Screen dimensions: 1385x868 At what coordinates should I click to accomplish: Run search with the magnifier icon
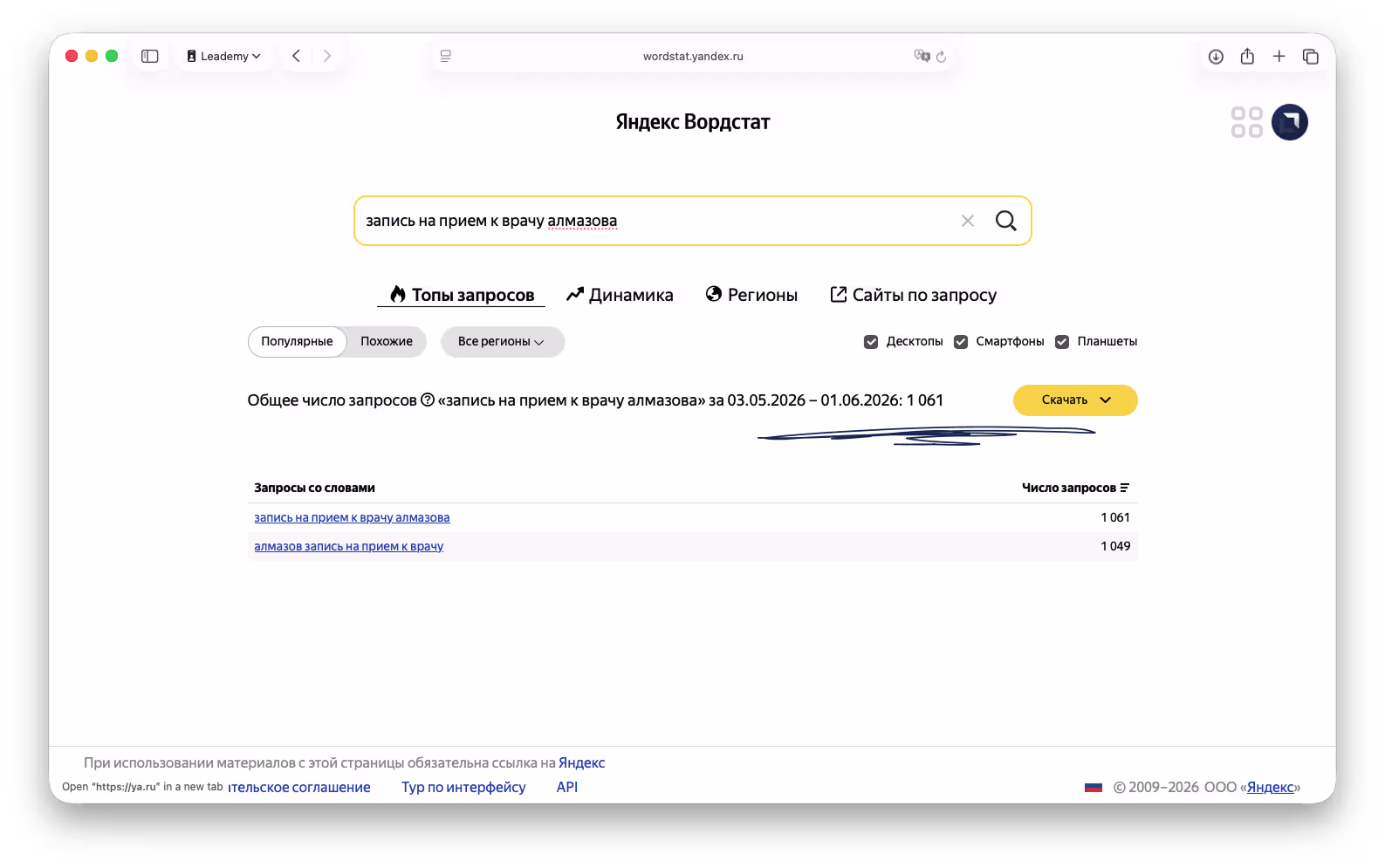tap(1006, 221)
